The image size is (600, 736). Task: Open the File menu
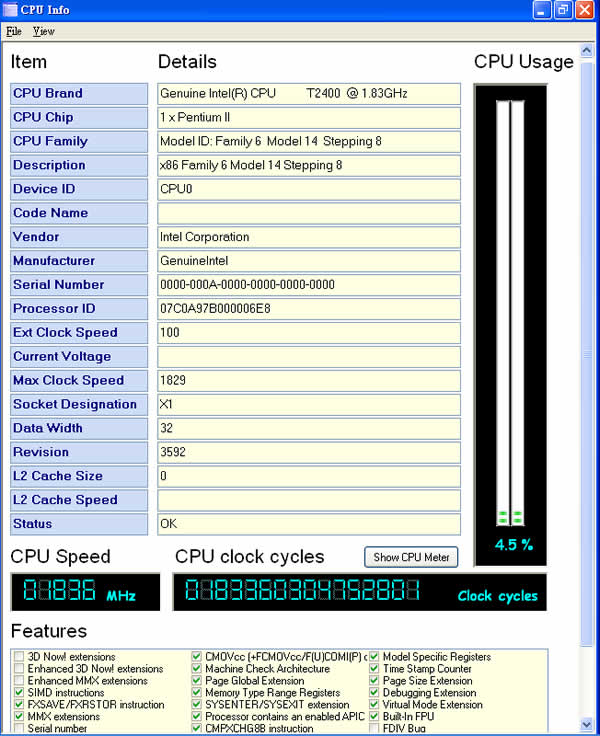(x=14, y=31)
